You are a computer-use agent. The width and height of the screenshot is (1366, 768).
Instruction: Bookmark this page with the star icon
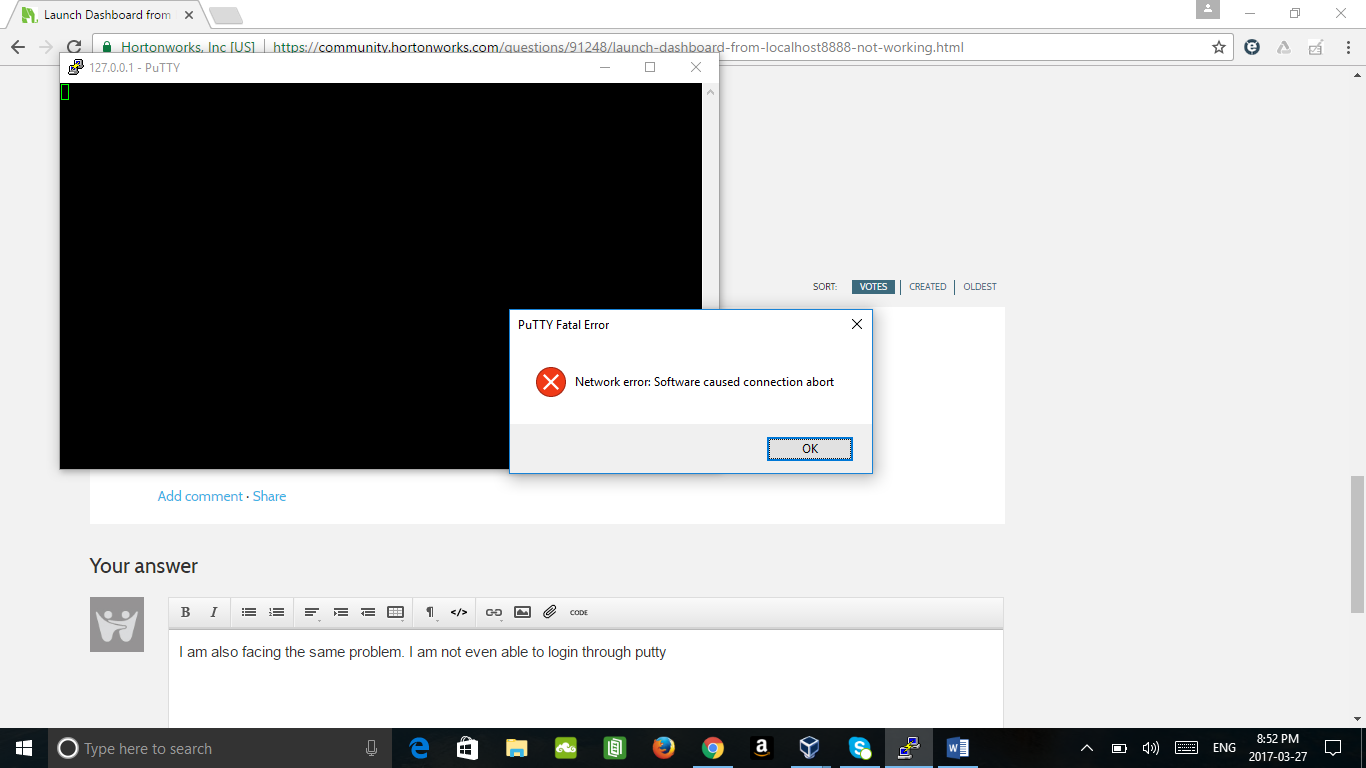coord(1220,46)
